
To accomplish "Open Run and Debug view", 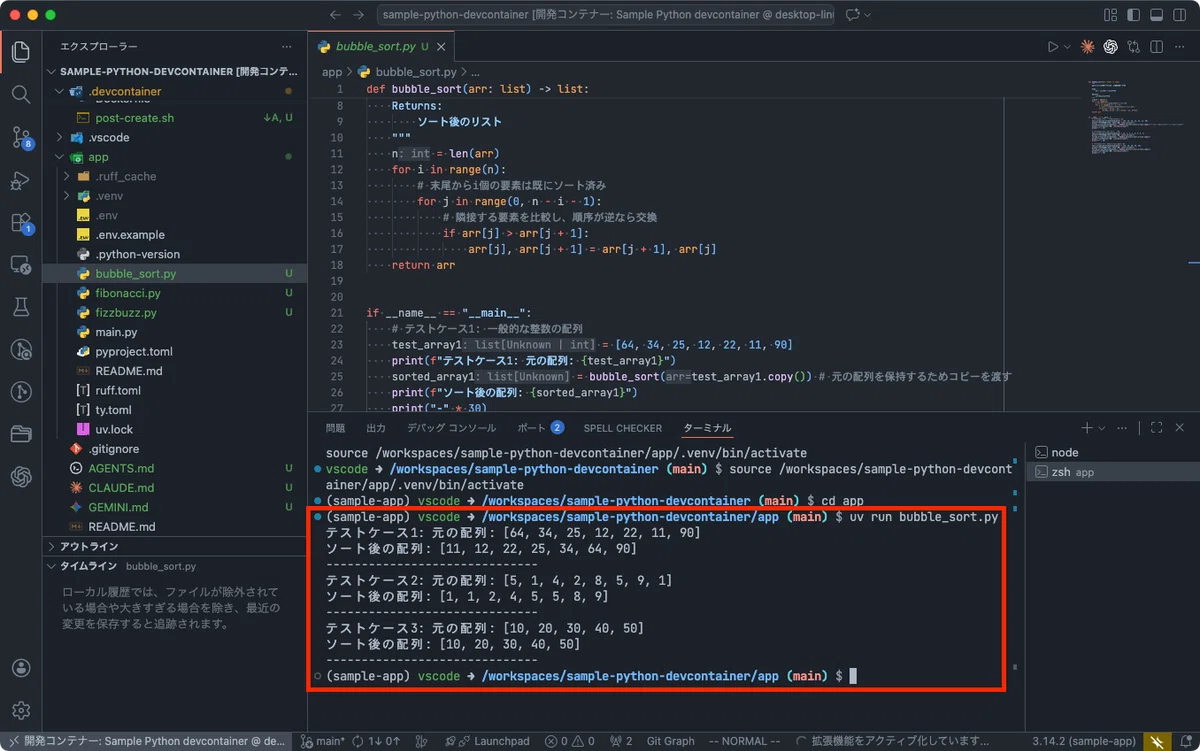I will click(21, 181).
